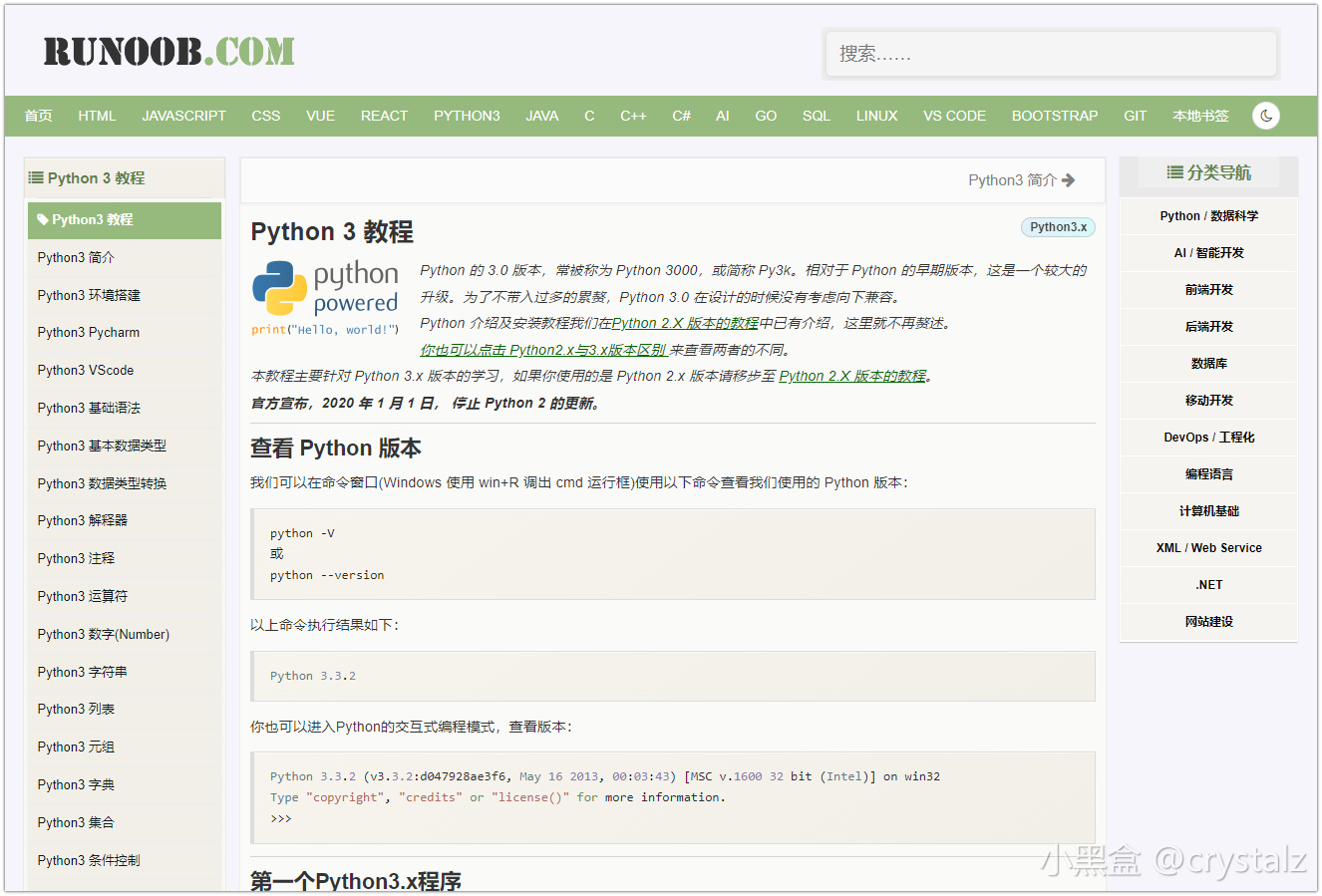
Task: Select Python3 教程 in the sidebar
Action: [125, 220]
